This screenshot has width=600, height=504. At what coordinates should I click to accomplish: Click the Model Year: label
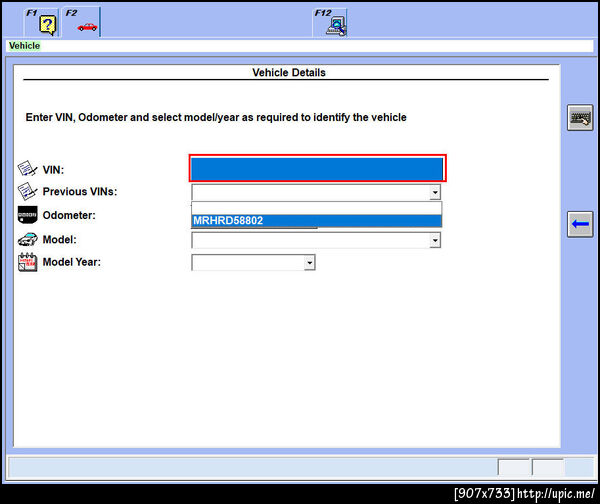tap(72, 262)
